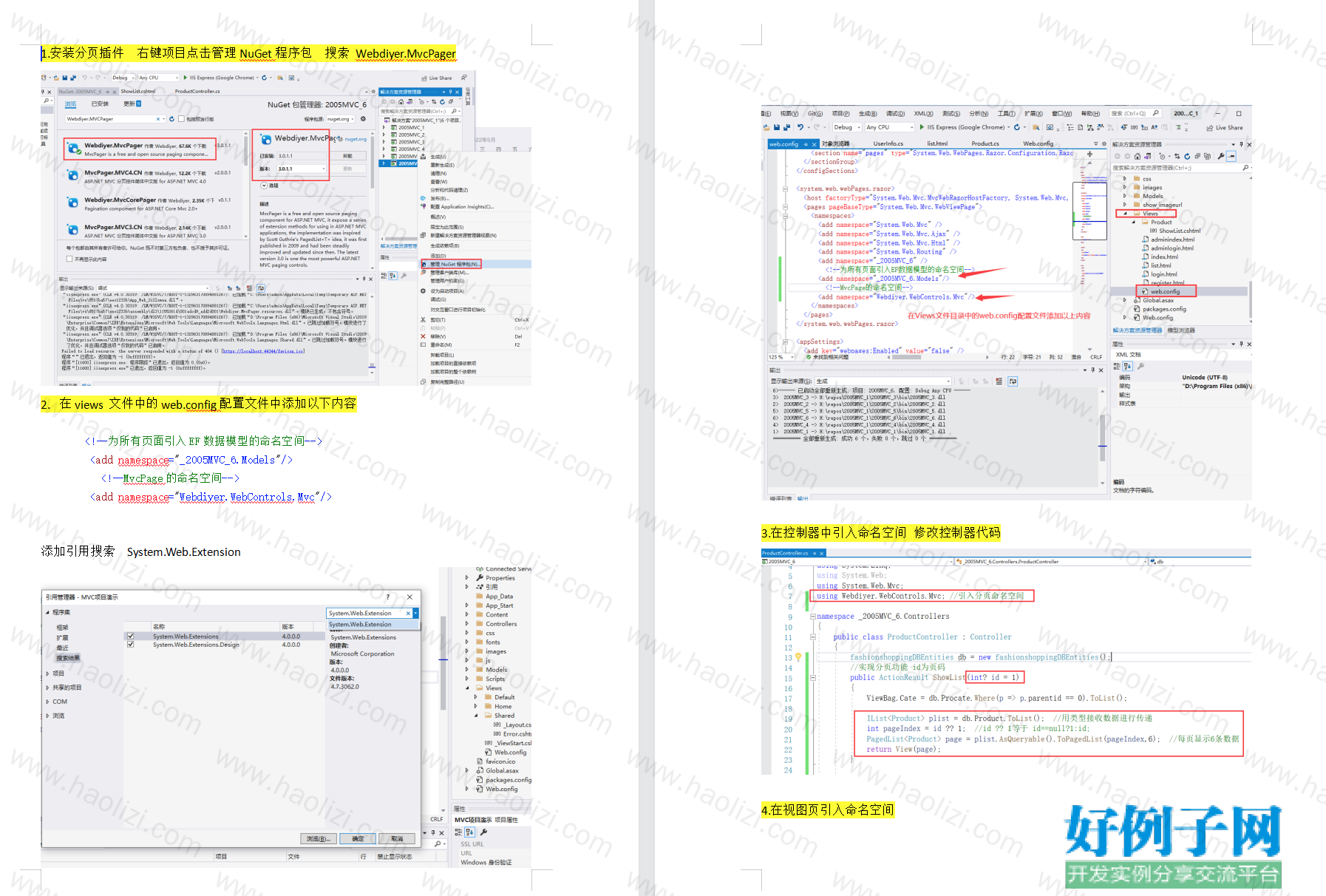This screenshot has height=896, width=1326.
Task: Click the wrench properties icon in Solution Explorer toolbar
Action: pyautogui.click(x=1221, y=156)
